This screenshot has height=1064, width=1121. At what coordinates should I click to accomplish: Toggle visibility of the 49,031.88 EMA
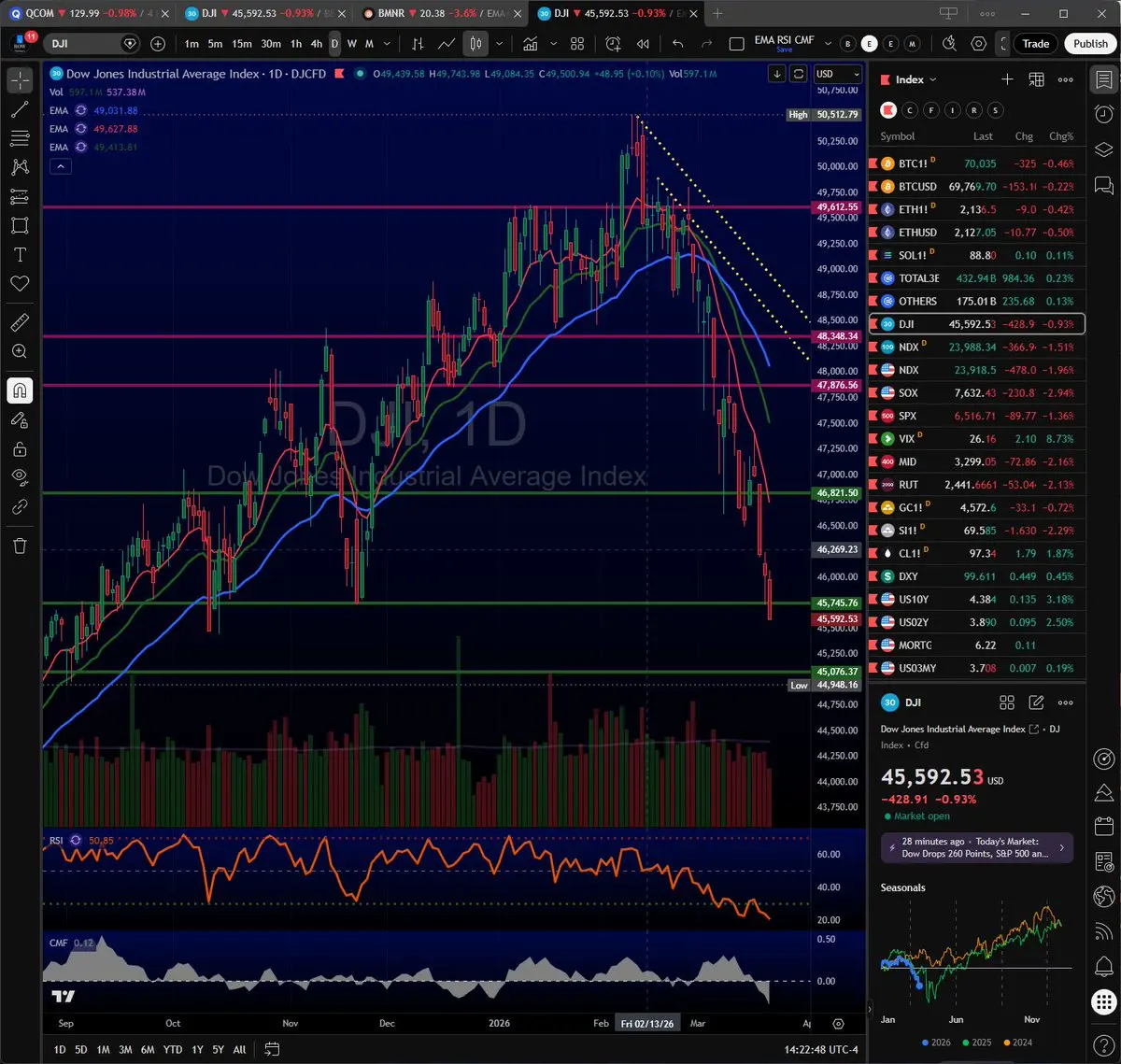tap(80, 110)
